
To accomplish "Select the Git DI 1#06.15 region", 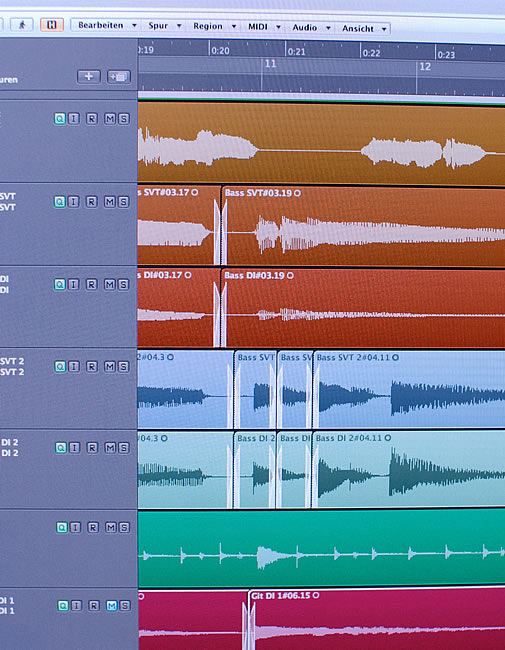I will [377, 621].
